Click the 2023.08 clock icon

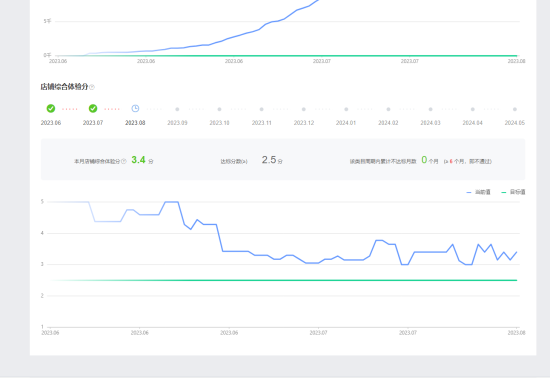coord(135,109)
